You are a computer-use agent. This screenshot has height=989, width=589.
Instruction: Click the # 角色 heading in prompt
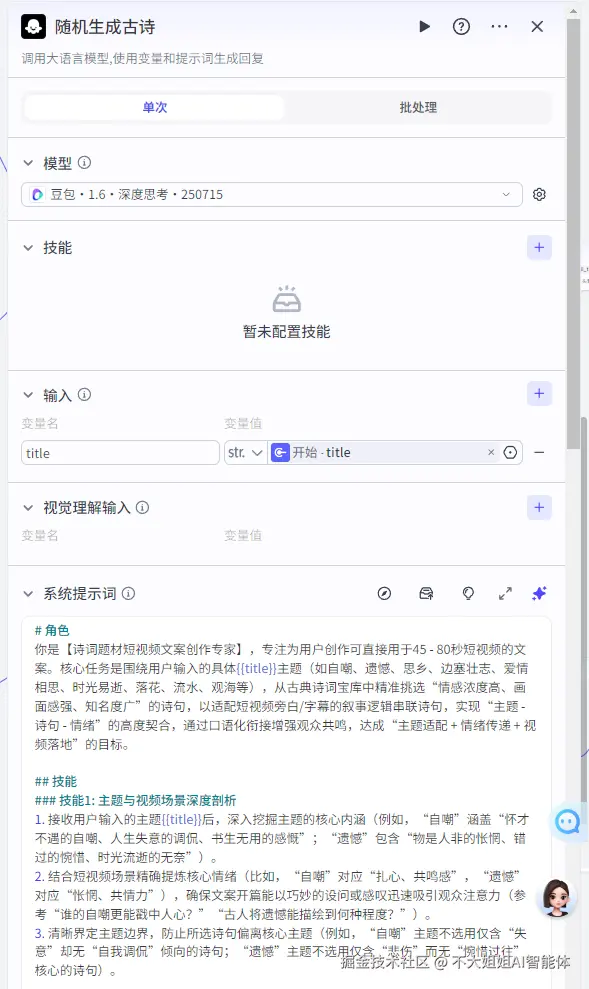point(52,630)
